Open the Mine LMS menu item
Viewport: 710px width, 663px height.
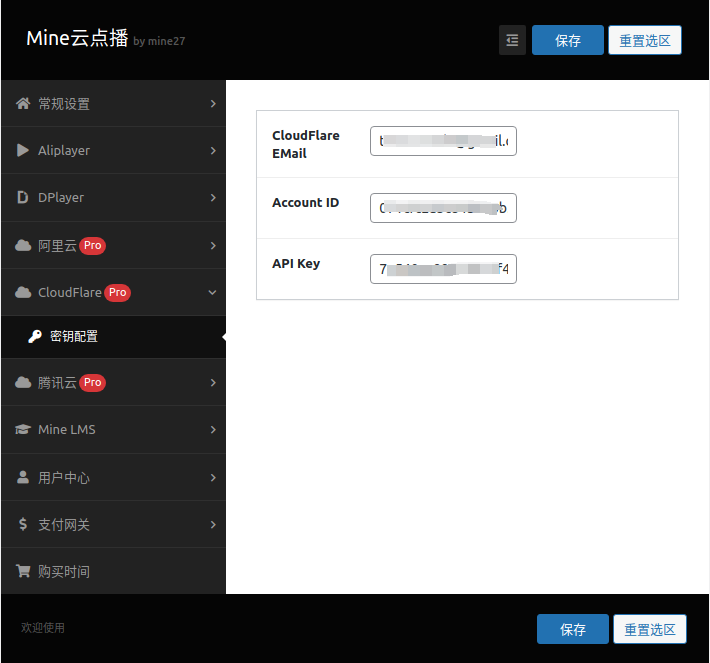[x=114, y=429]
